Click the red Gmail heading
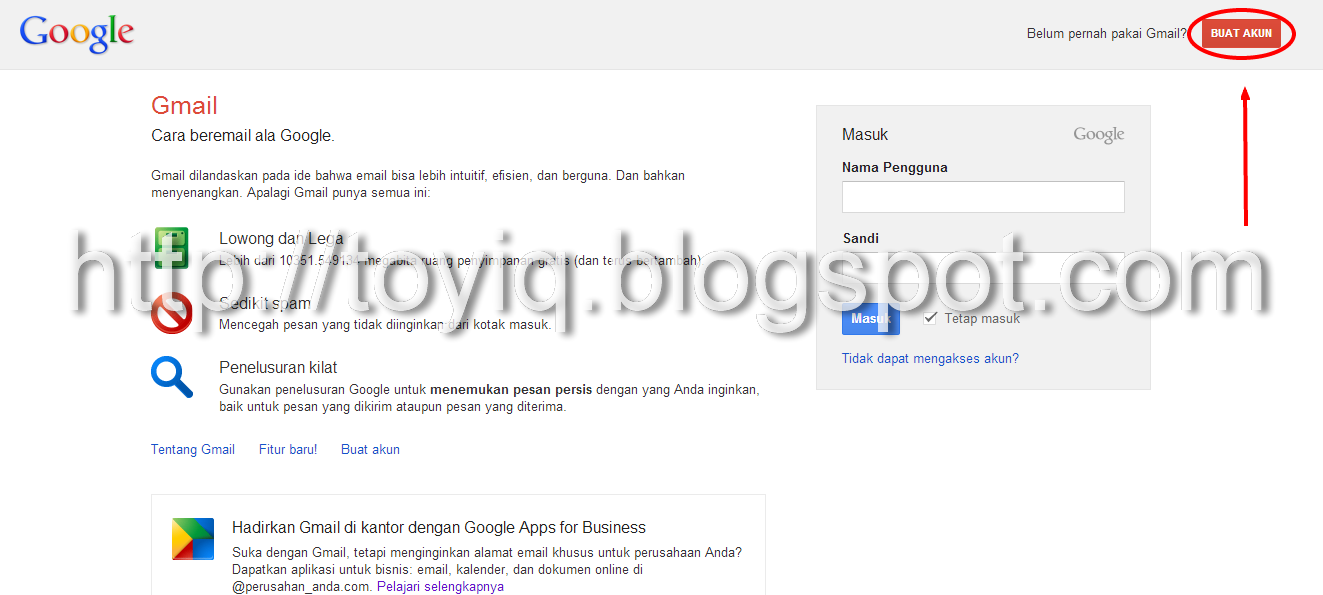Viewport: 1323px width, 595px height. [184, 106]
